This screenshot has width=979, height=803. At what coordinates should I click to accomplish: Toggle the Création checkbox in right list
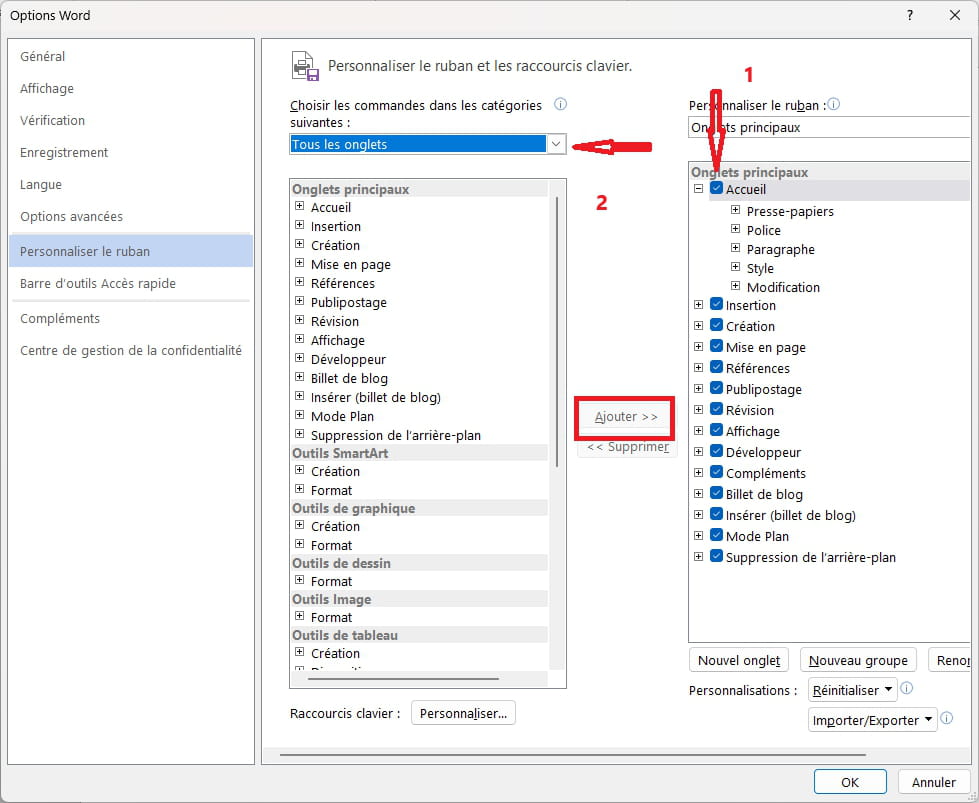coord(717,325)
